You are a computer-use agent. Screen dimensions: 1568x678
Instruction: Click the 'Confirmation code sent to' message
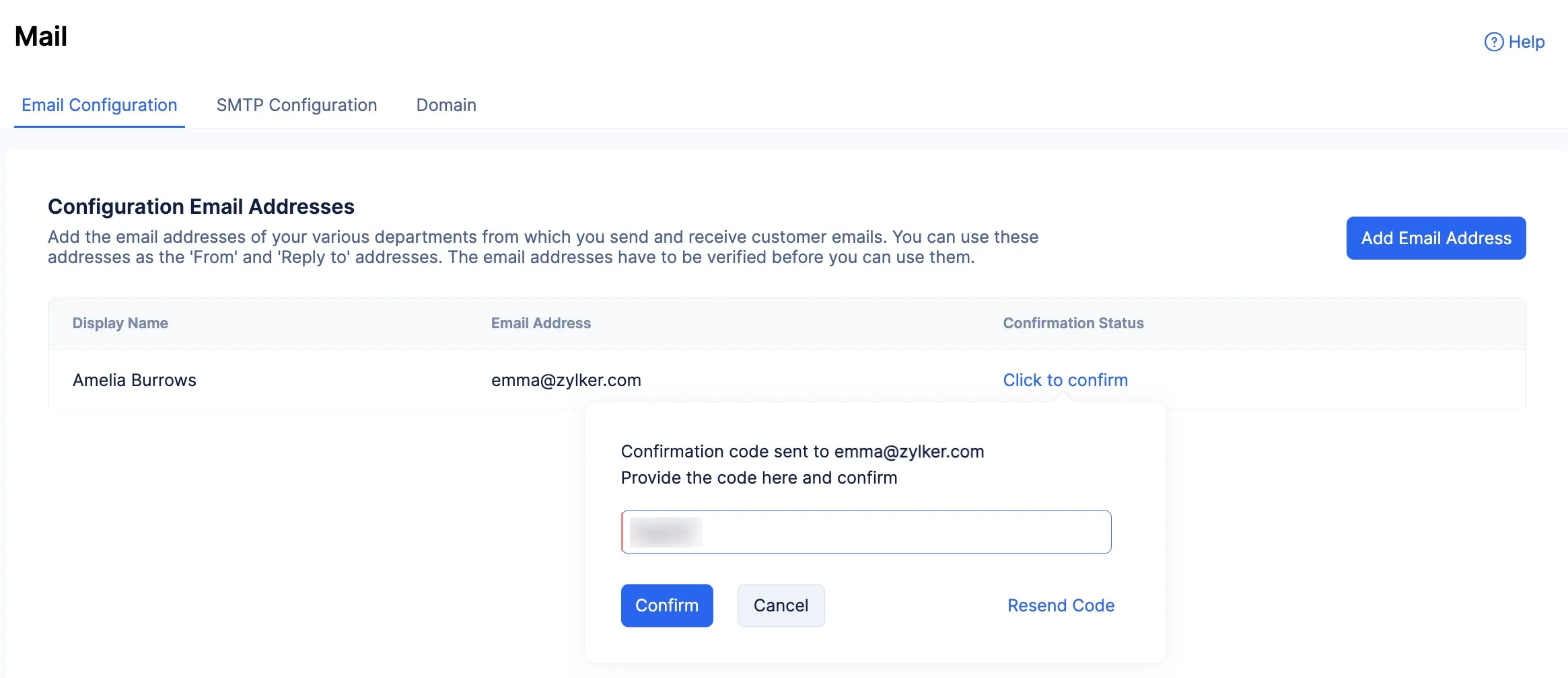802,451
